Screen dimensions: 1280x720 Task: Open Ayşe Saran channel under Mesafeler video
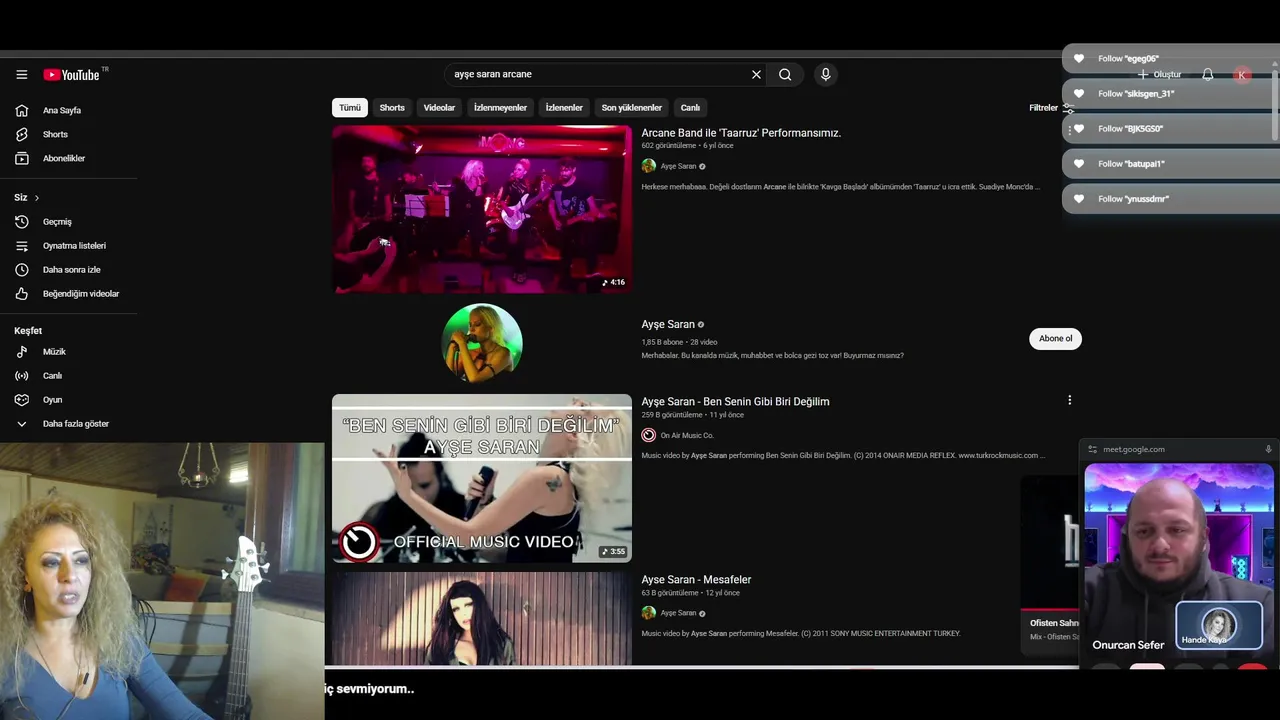click(x=678, y=613)
